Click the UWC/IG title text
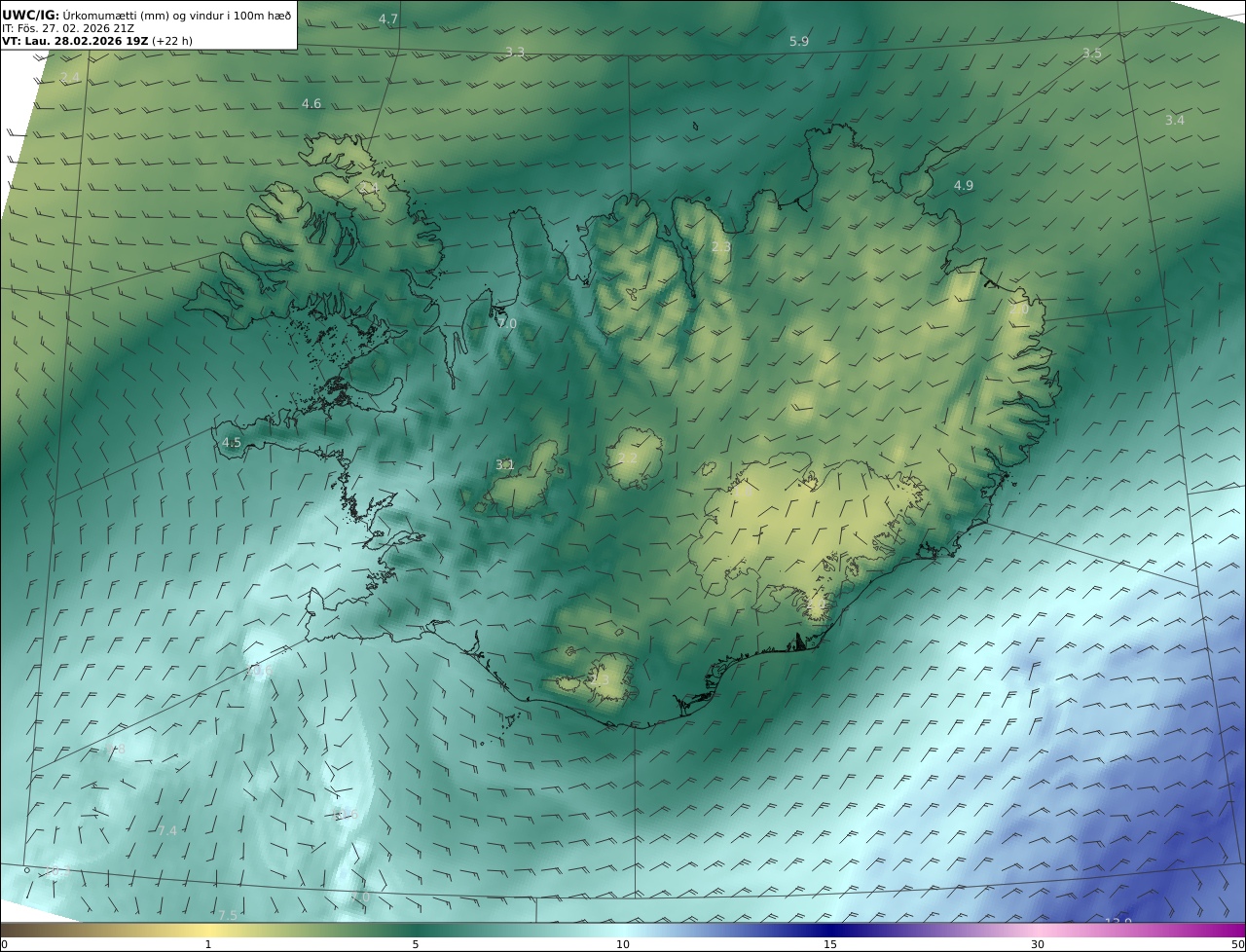The image size is (1246, 952). click(x=31, y=15)
